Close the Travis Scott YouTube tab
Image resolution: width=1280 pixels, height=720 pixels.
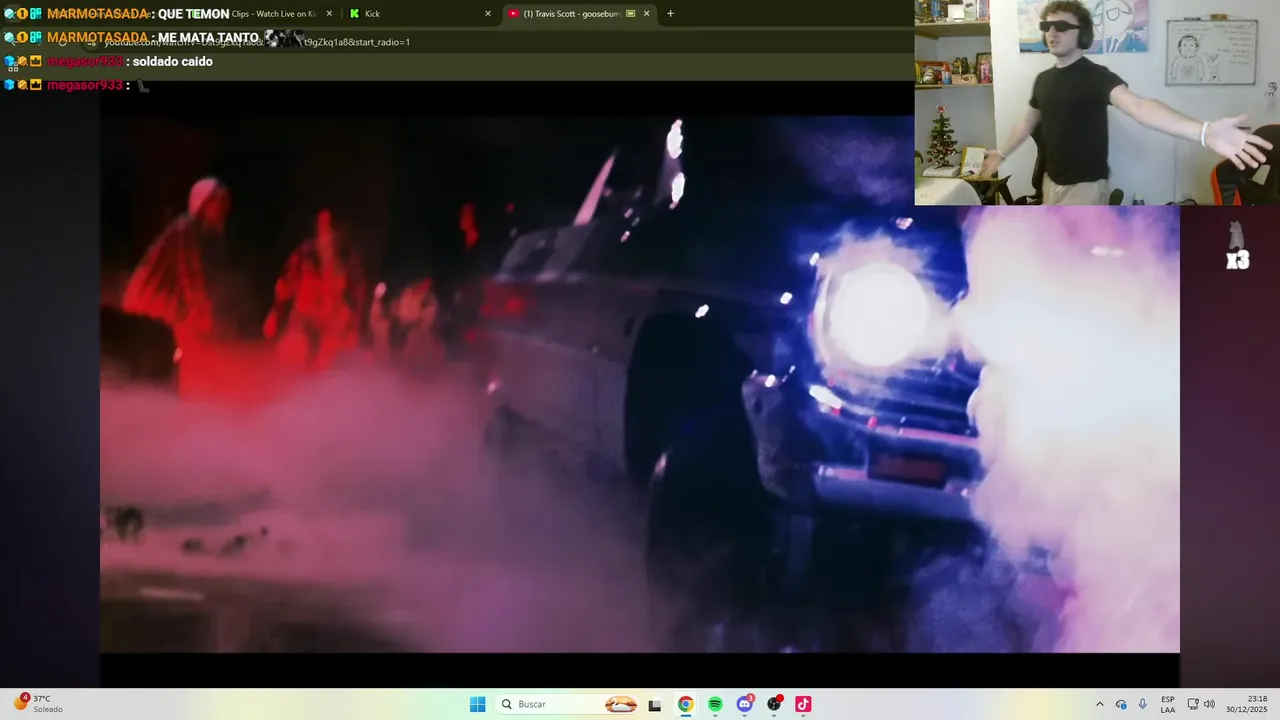[646, 14]
